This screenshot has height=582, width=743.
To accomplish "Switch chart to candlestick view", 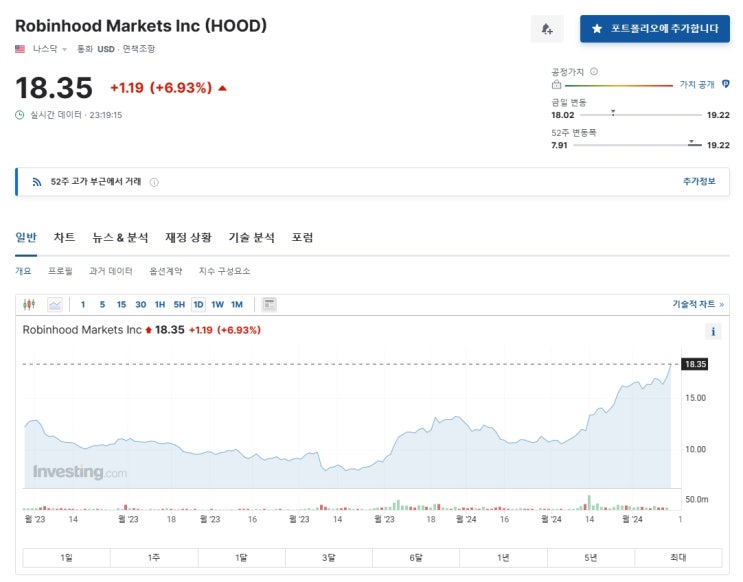I will (x=29, y=304).
